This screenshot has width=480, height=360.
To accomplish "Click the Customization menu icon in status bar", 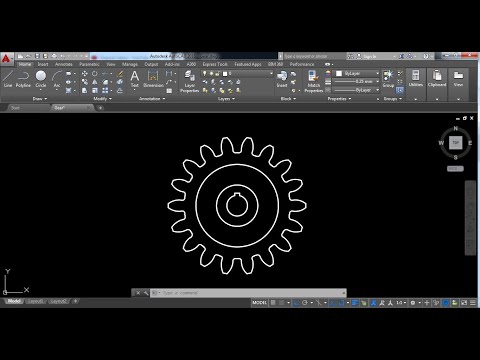I will tap(473, 303).
